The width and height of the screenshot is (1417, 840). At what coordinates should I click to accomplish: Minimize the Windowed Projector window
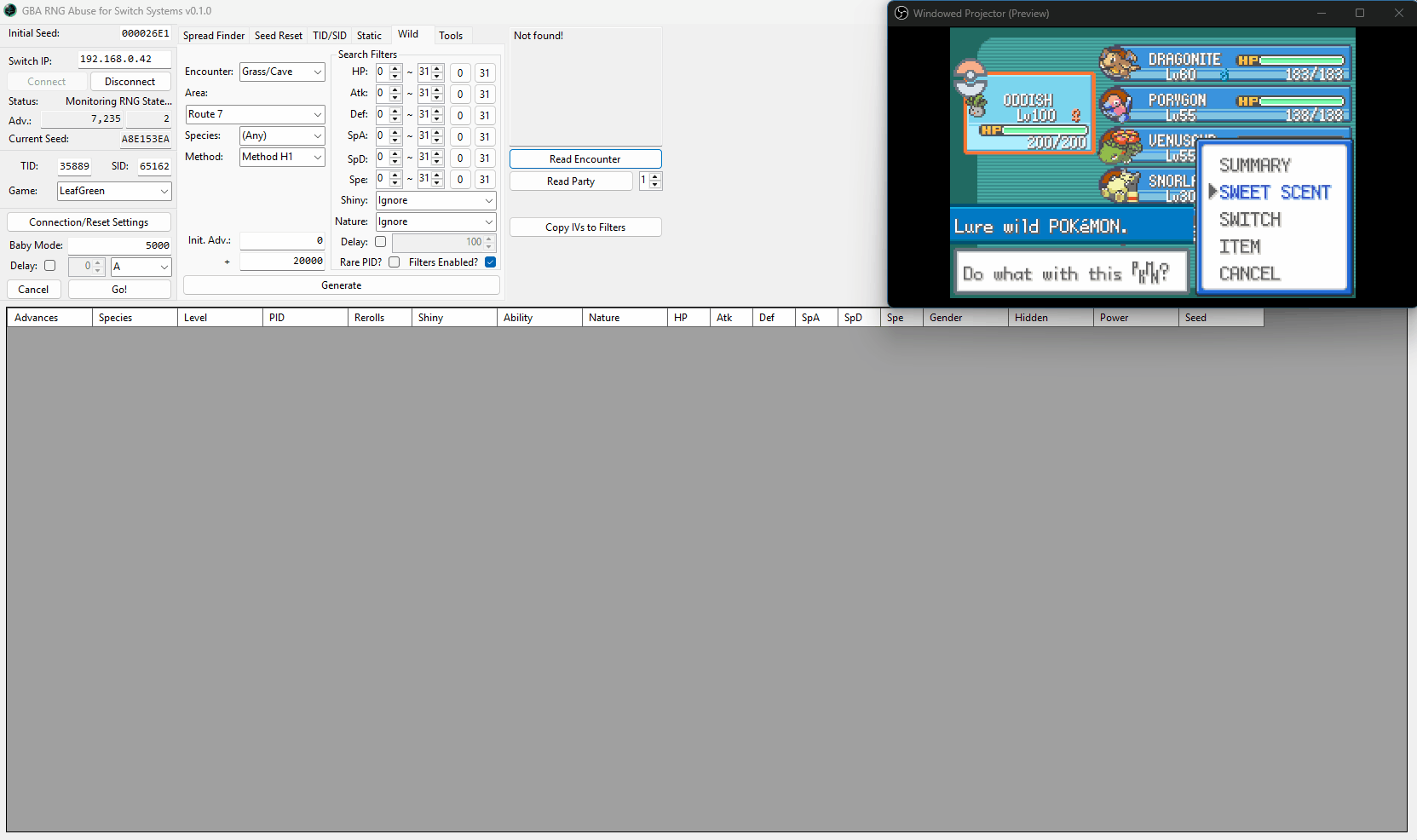[1322, 13]
